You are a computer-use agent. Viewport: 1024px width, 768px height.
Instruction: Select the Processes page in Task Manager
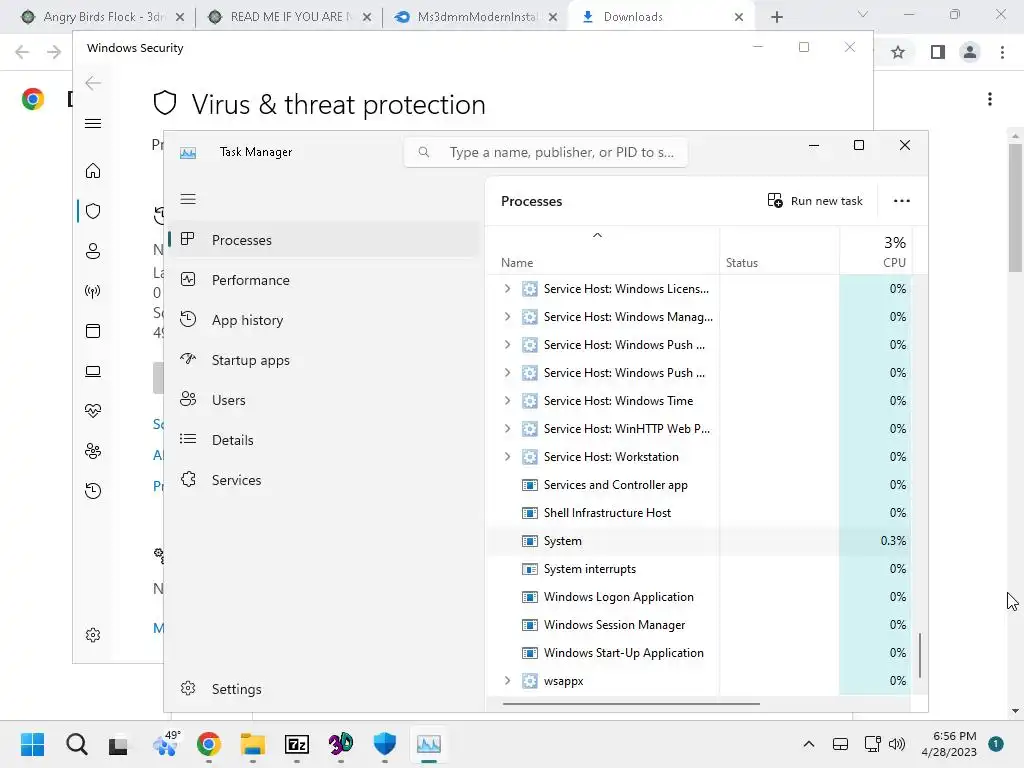point(324,240)
